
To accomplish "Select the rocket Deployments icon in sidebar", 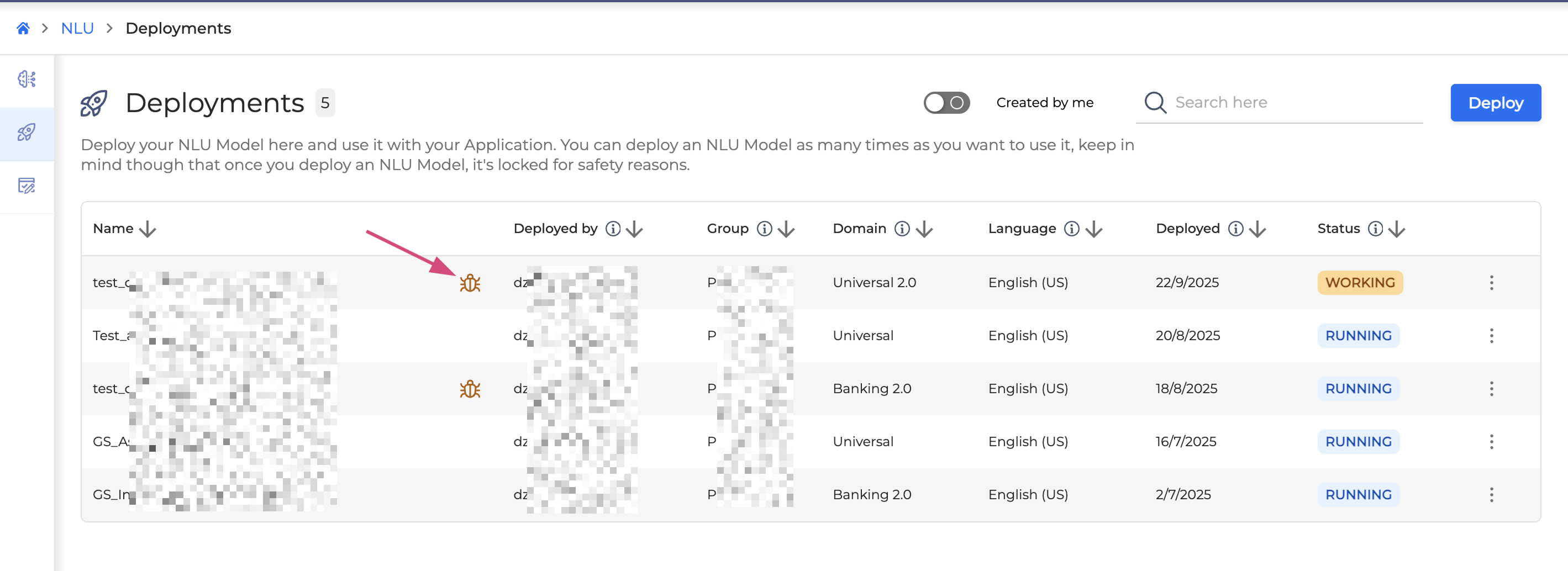I will tap(27, 133).
